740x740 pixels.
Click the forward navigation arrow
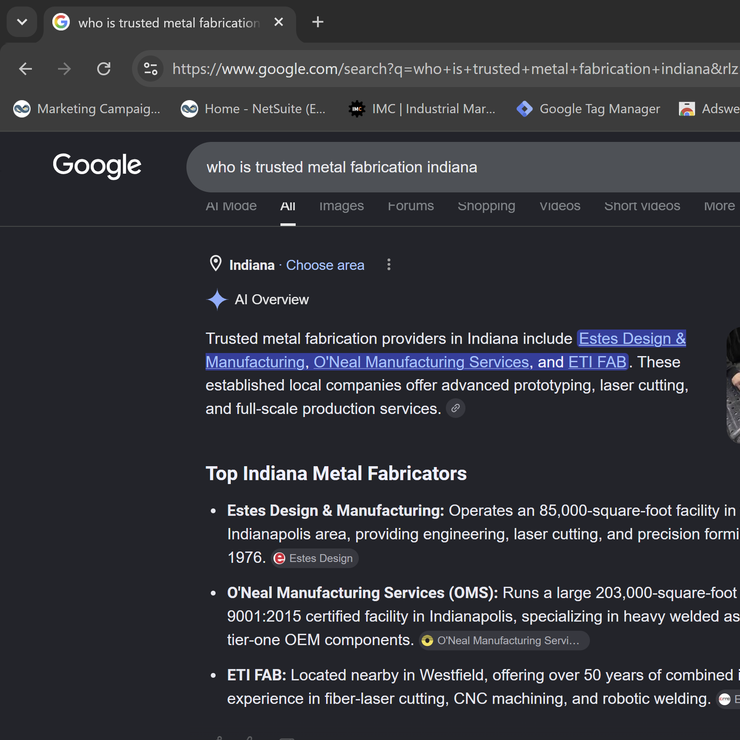tap(64, 69)
